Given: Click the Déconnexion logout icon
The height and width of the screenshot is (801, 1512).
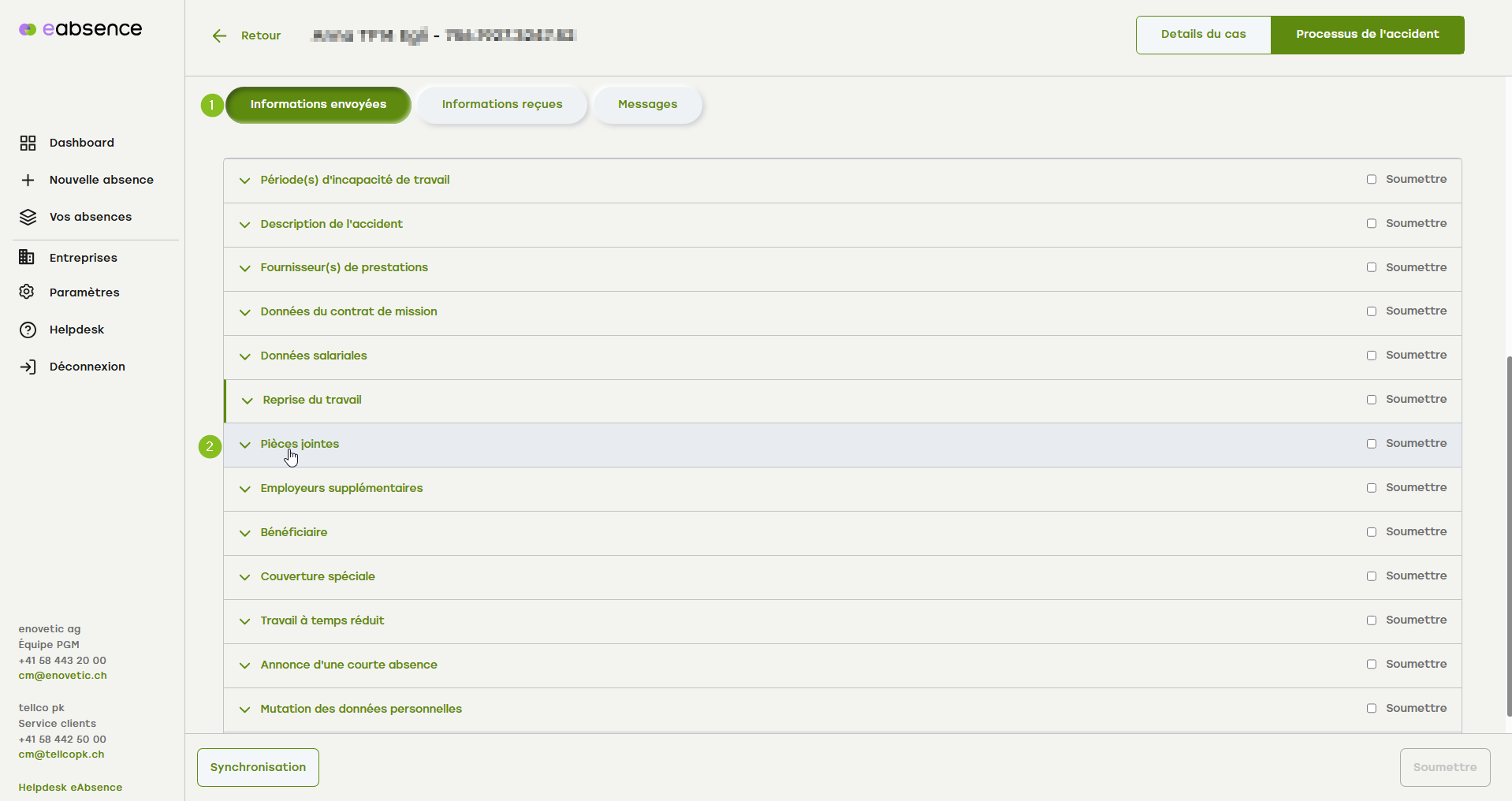Looking at the screenshot, I should [28, 366].
